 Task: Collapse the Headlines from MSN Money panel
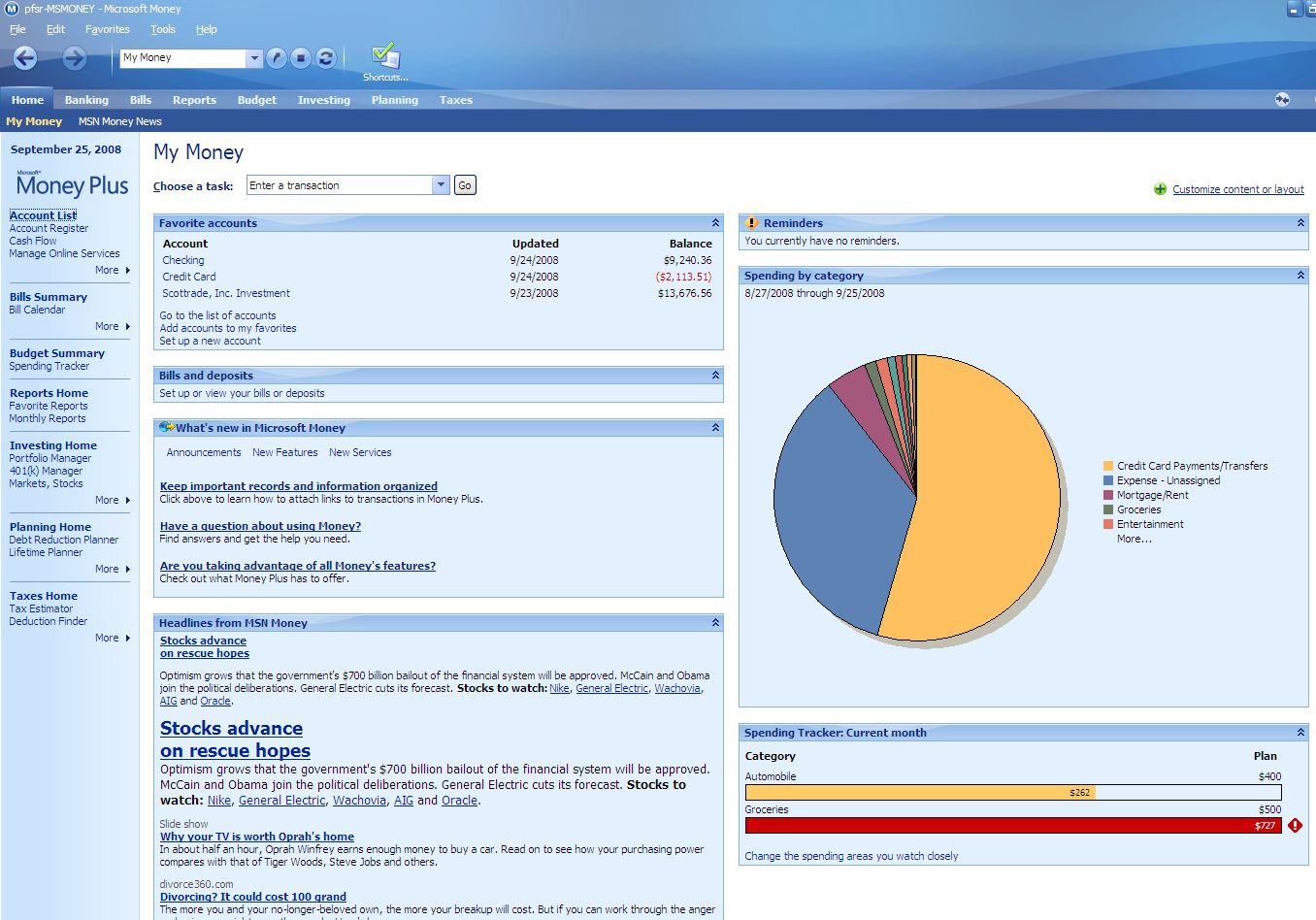pyautogui.click(x=715, y=623)
